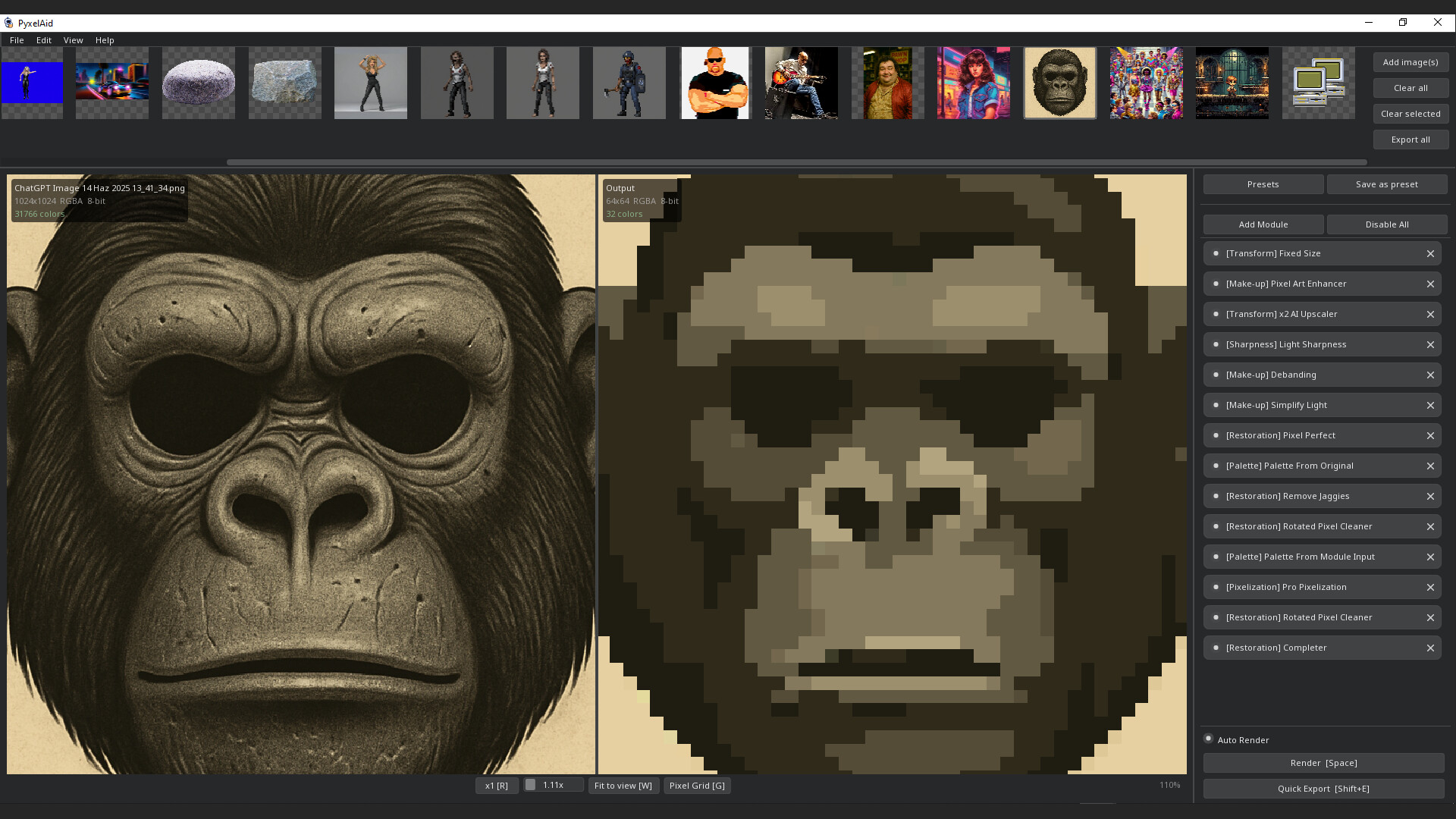The image size is (1456, 819).
Task: Click Fit to view [W]
Action: [623, 786]
